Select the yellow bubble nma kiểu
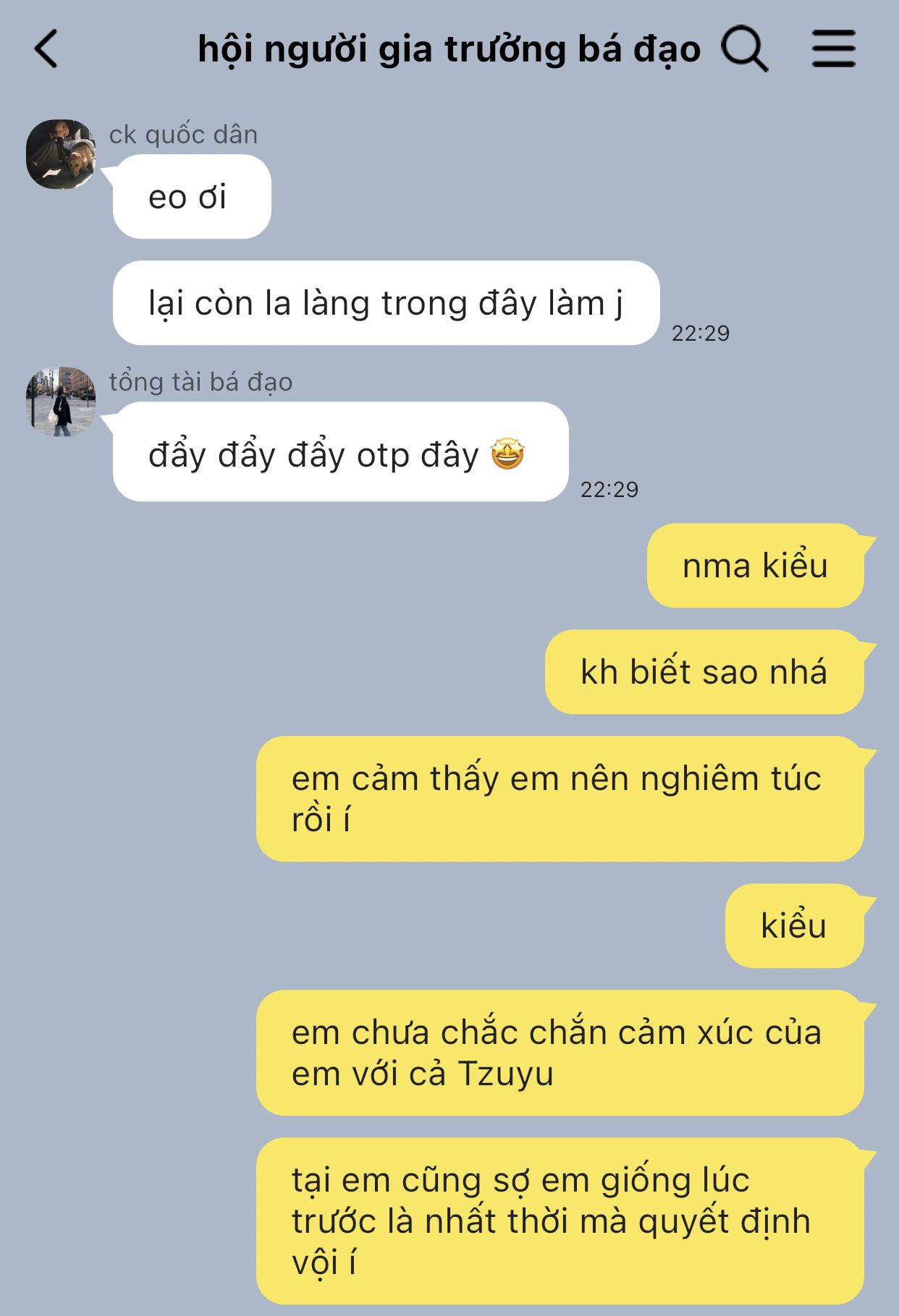 pyautogui.click(x=756, y=566)
